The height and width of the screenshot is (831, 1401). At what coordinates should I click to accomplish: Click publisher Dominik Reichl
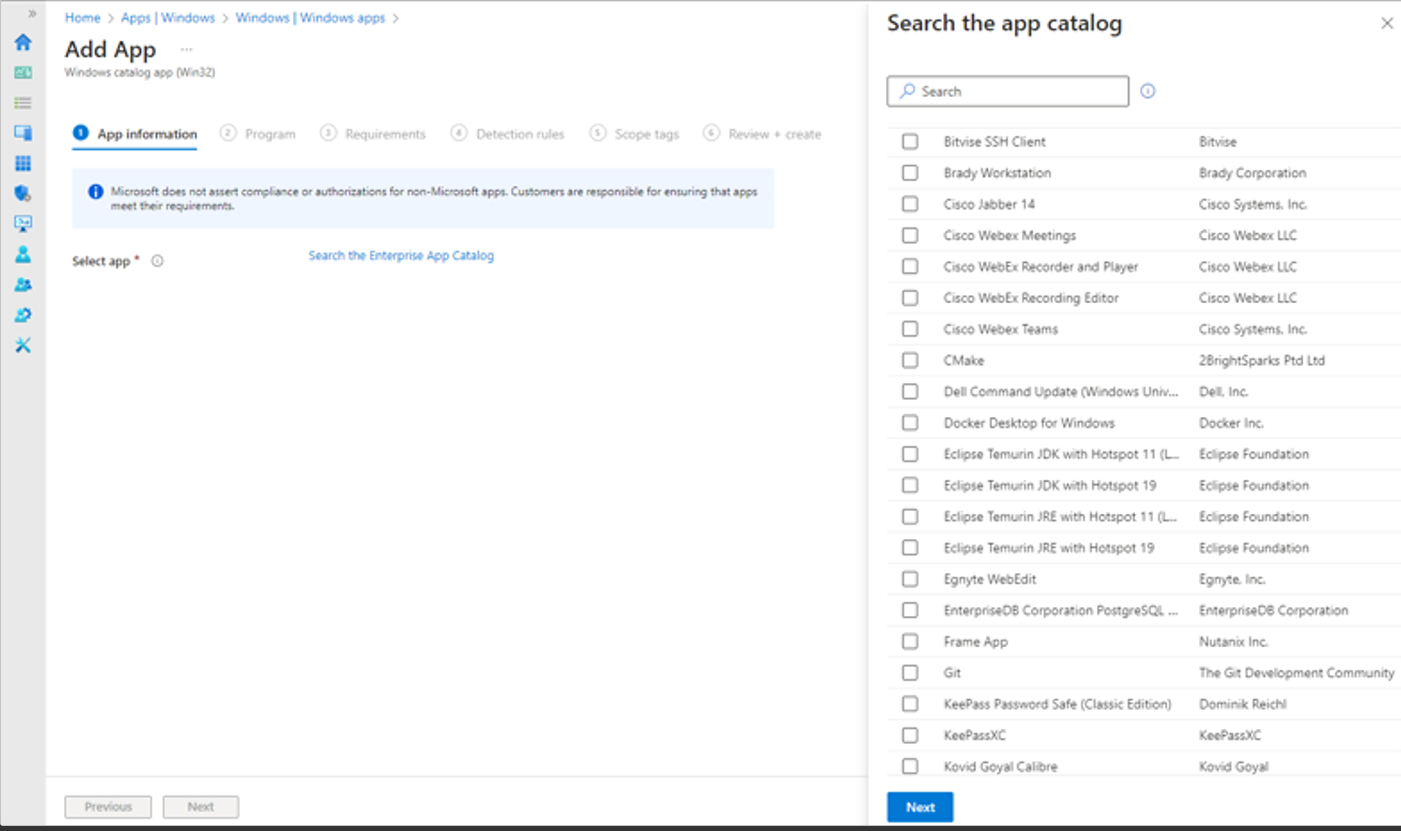click(1243, 704)
